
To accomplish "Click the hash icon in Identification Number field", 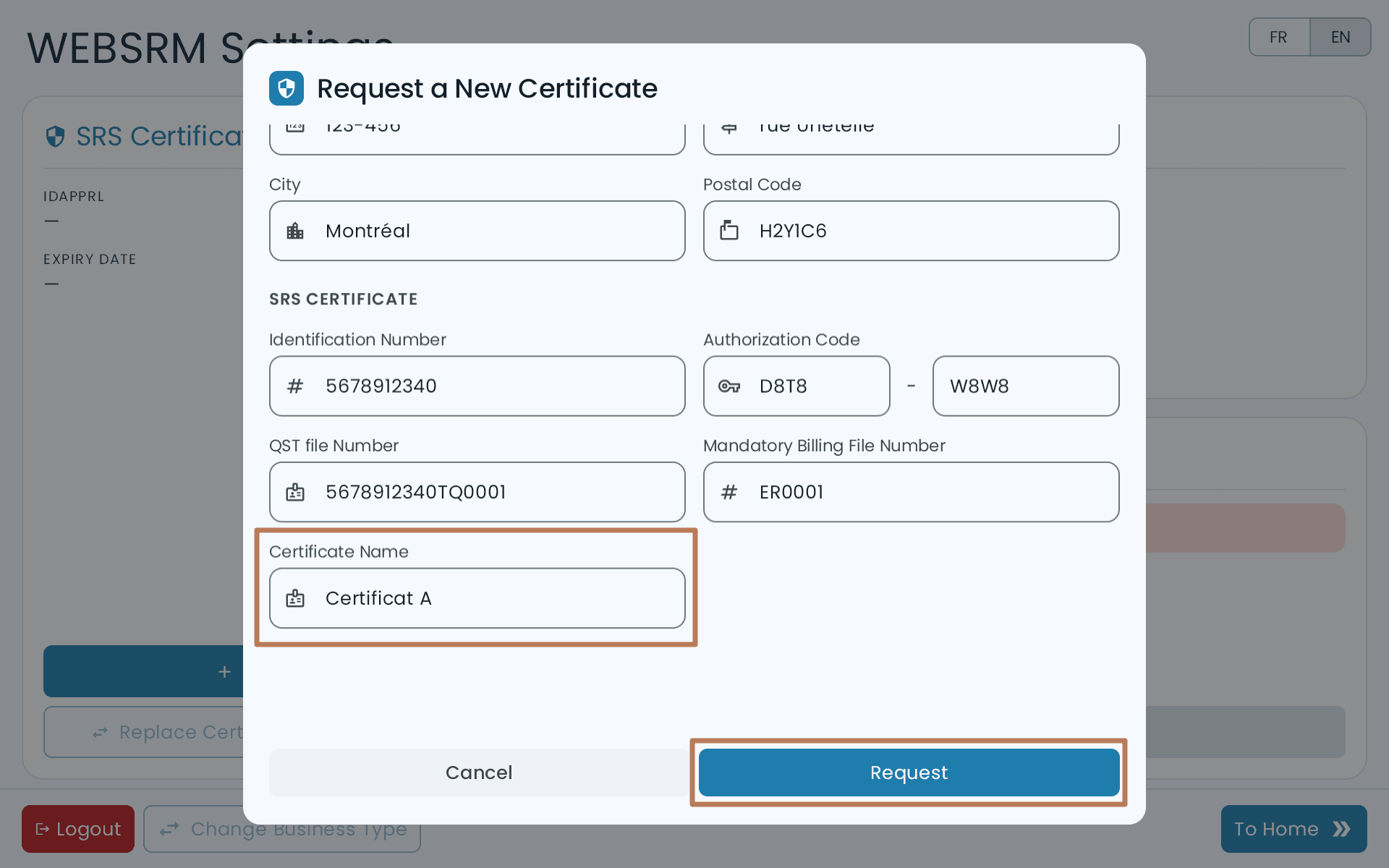I will click(x=295, y=386).
